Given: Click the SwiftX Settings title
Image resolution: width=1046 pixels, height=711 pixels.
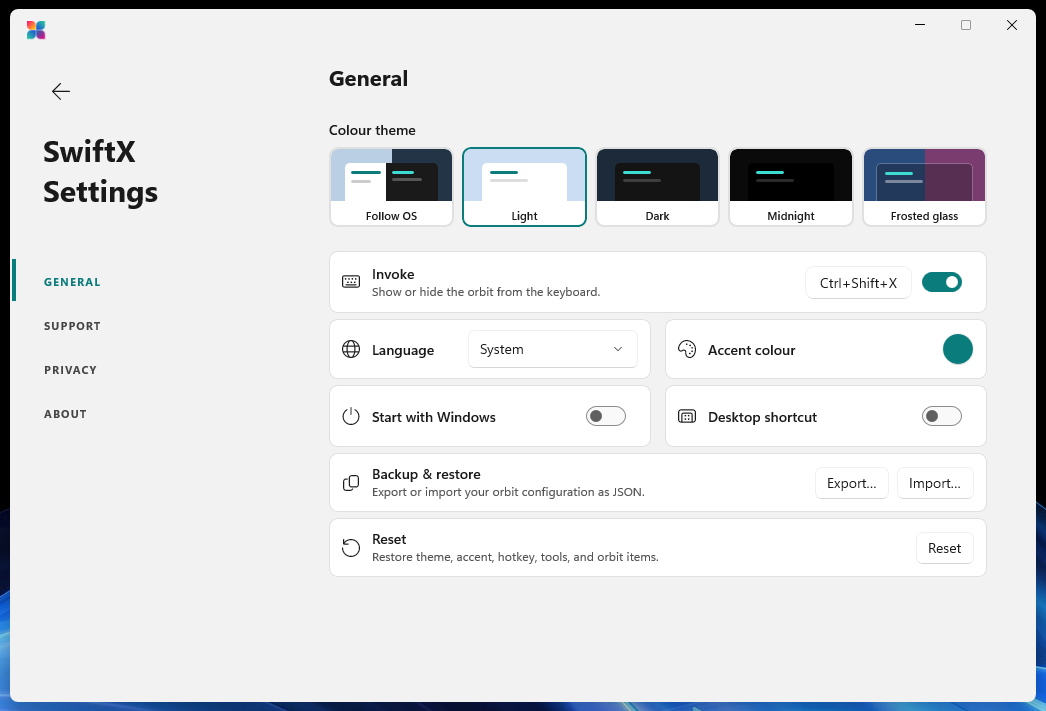Looking at the screenshot, I should tap(101, 171).
